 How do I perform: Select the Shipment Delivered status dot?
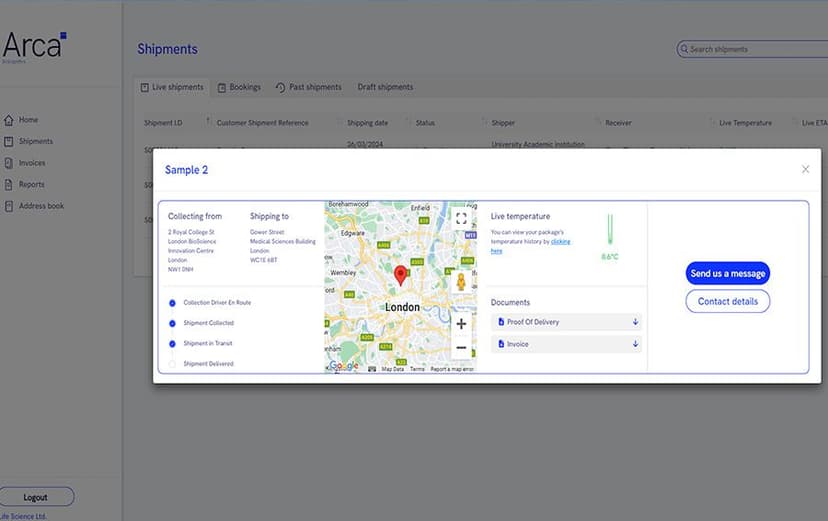[172, 364]
